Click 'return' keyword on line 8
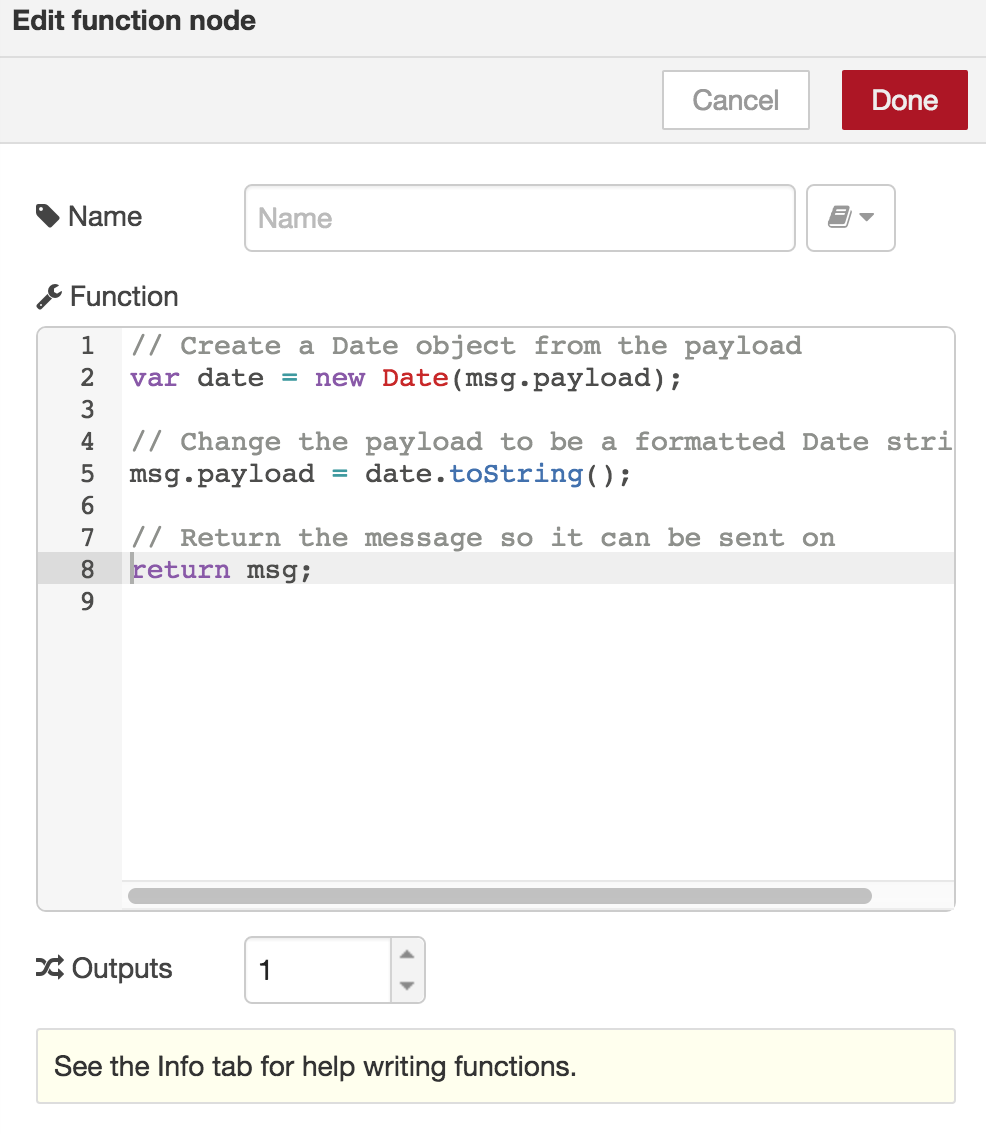The height and width of the screenshot is (1134, 986). tap(180, 570)
